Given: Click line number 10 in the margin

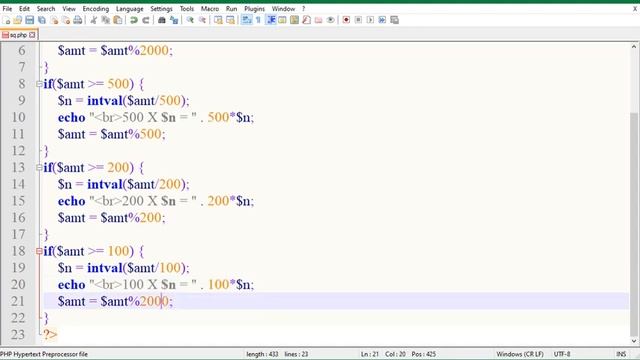Looking at the screenshot, I should pos(18,118).
